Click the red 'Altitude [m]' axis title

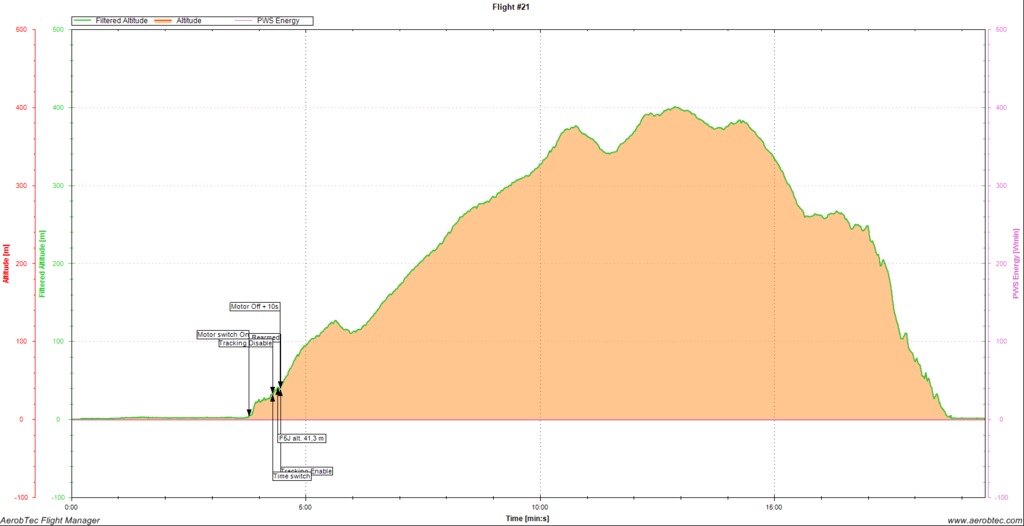[6, 263]
